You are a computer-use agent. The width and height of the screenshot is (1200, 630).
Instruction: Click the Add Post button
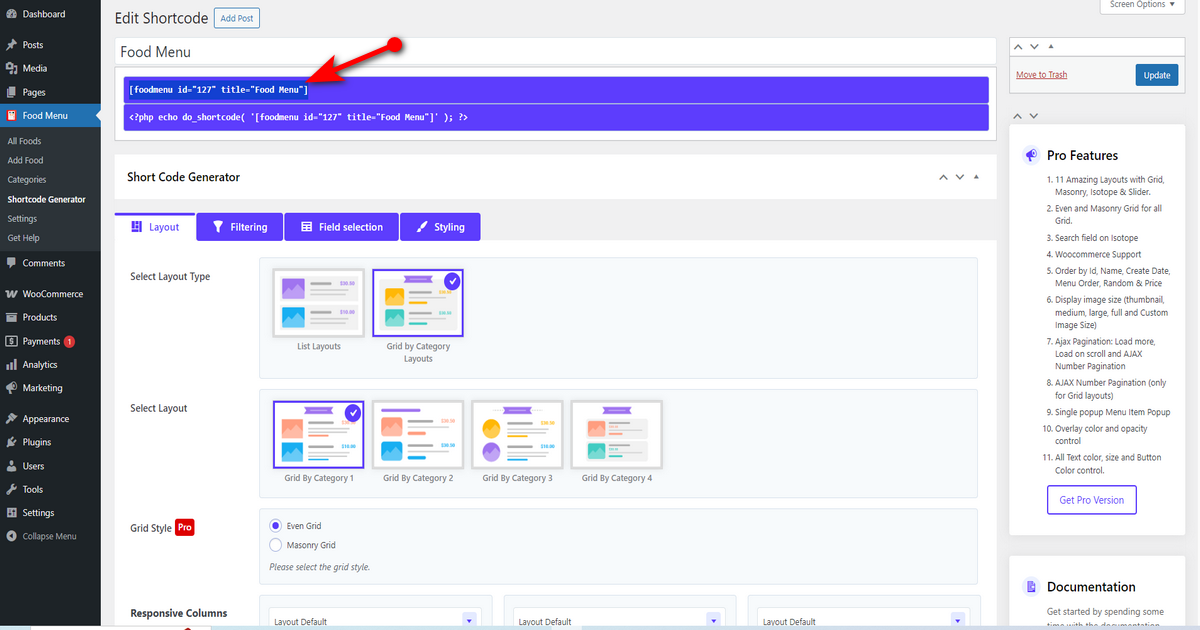pyautogui.click(x=237, y=18)
